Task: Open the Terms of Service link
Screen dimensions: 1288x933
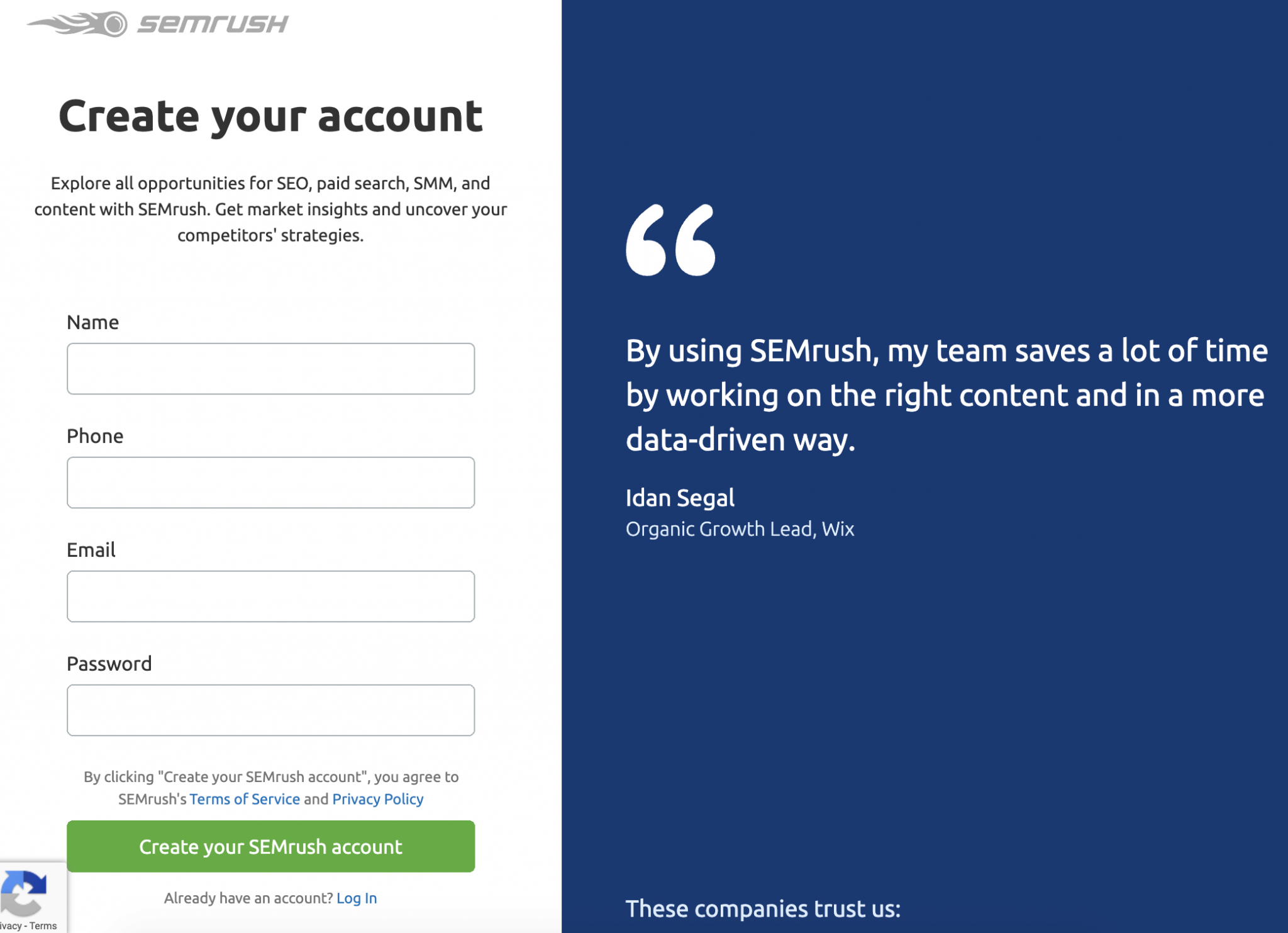Action: [x=245, y=799]
